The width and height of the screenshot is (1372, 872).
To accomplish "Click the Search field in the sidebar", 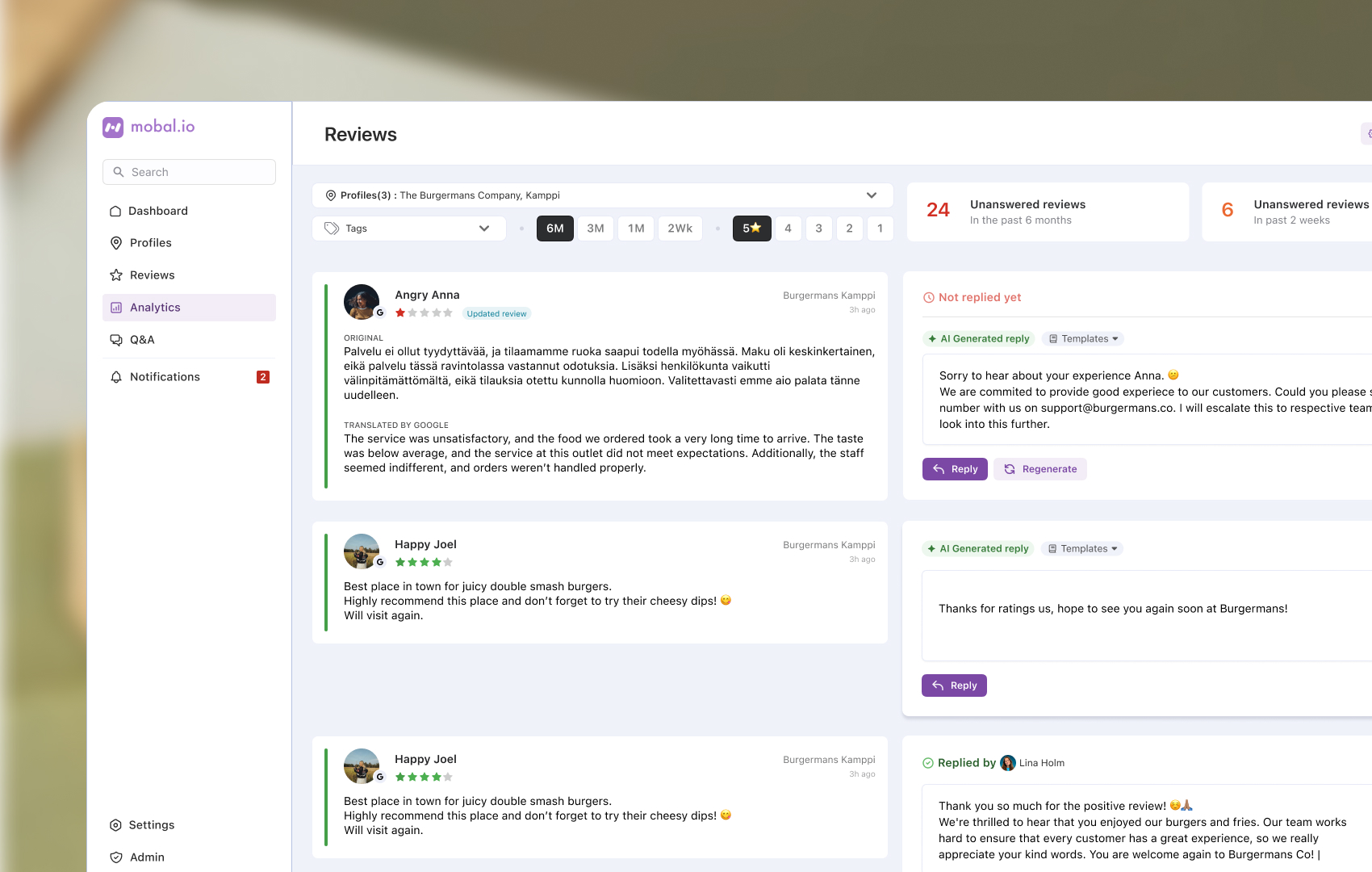I will point(189,172).
